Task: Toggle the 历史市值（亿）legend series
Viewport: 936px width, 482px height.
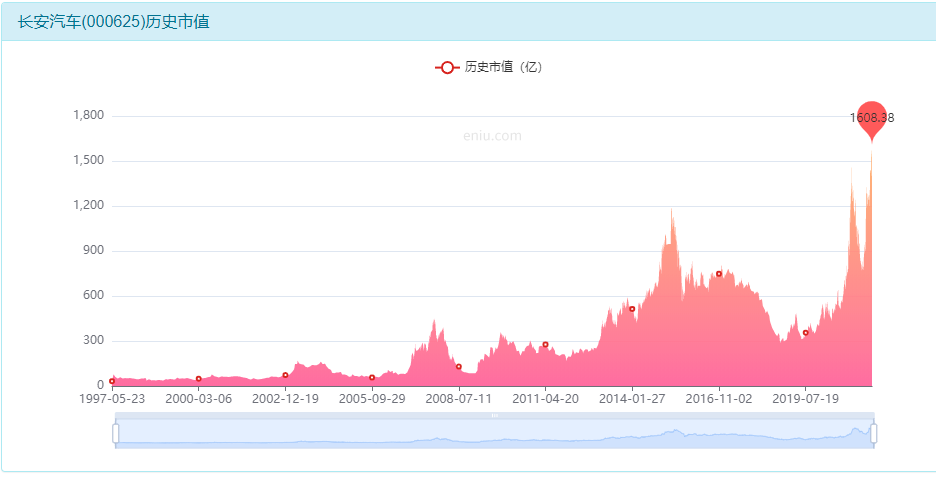Action: (x=488, y=67)
